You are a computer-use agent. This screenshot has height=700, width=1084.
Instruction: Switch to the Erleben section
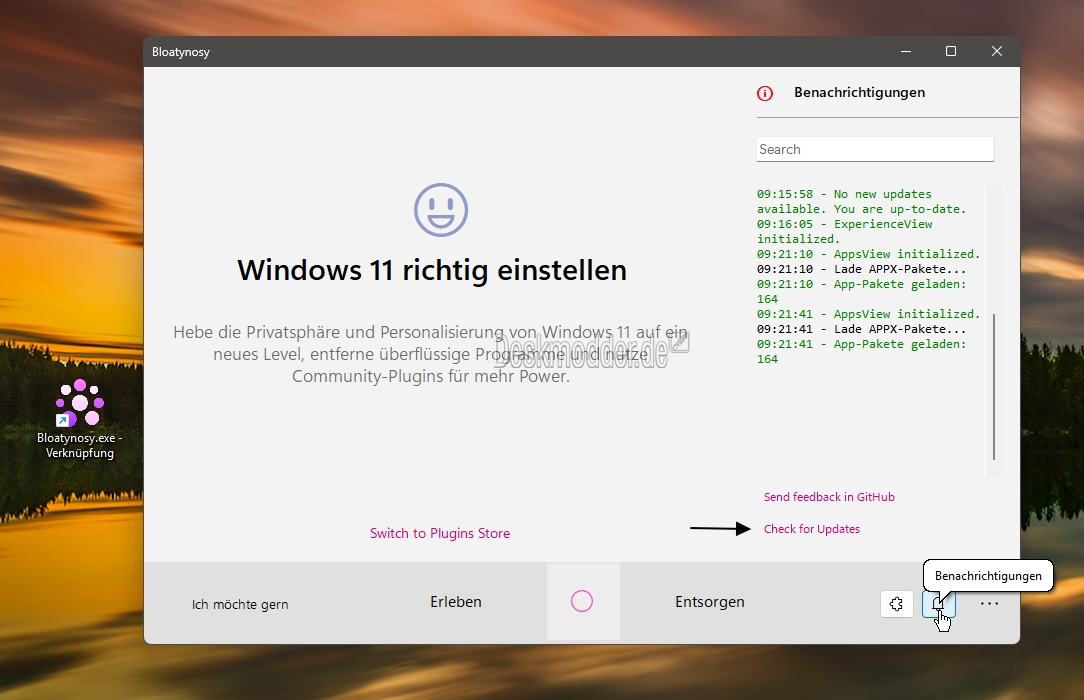click(456, 602)
